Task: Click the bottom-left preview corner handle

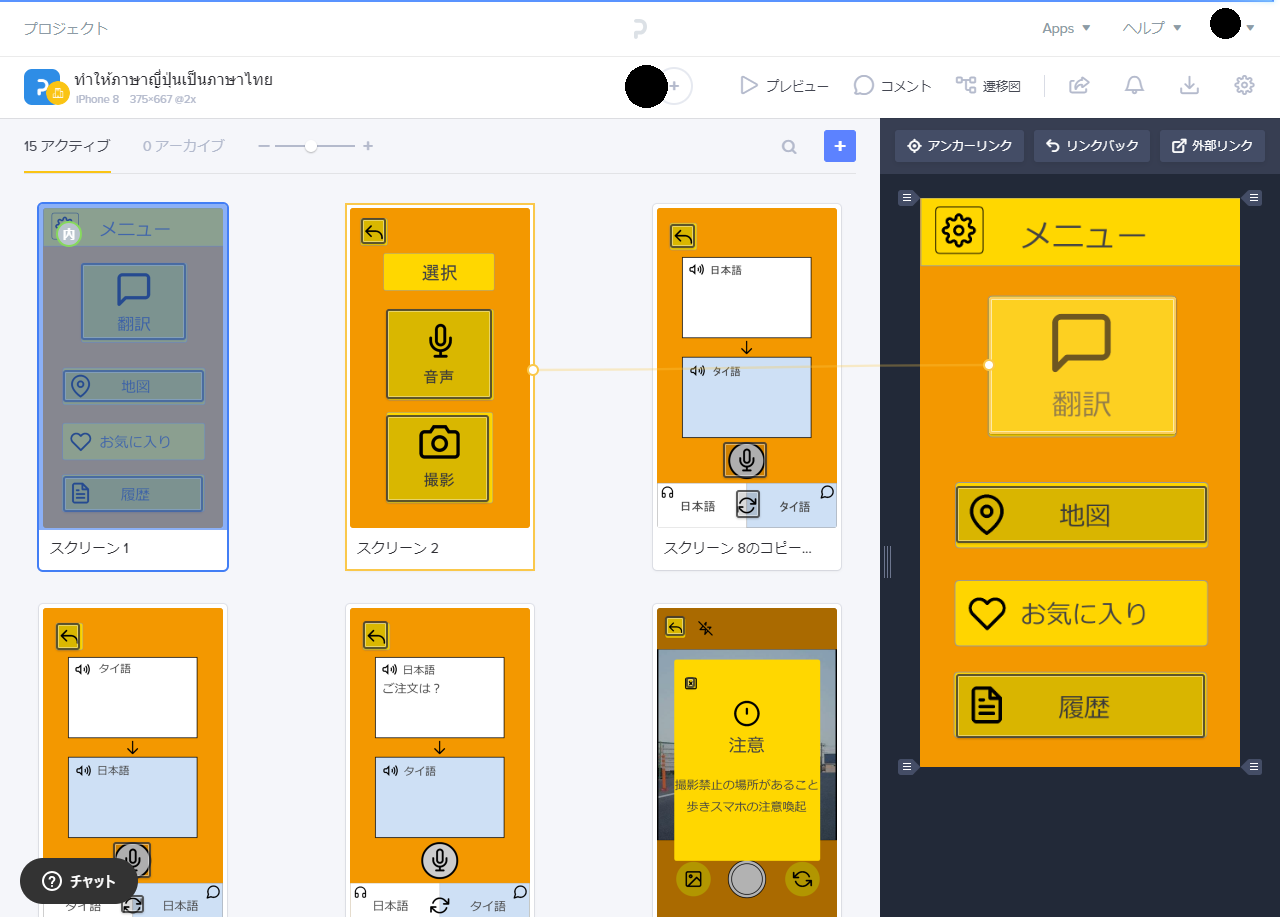Action: (x=906, y=767)
